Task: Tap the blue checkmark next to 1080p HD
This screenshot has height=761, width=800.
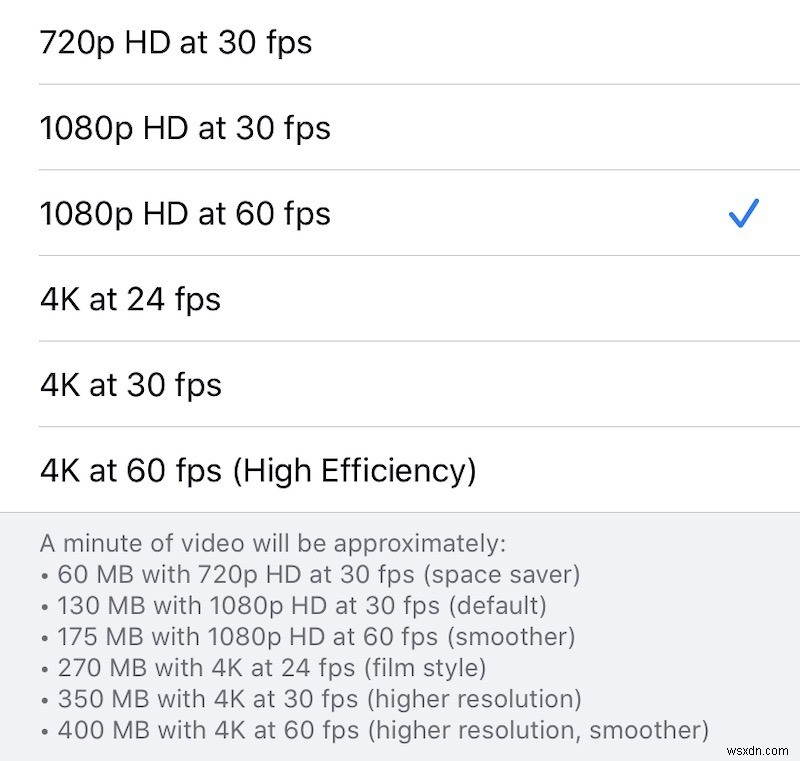Action: pos(743,212)
